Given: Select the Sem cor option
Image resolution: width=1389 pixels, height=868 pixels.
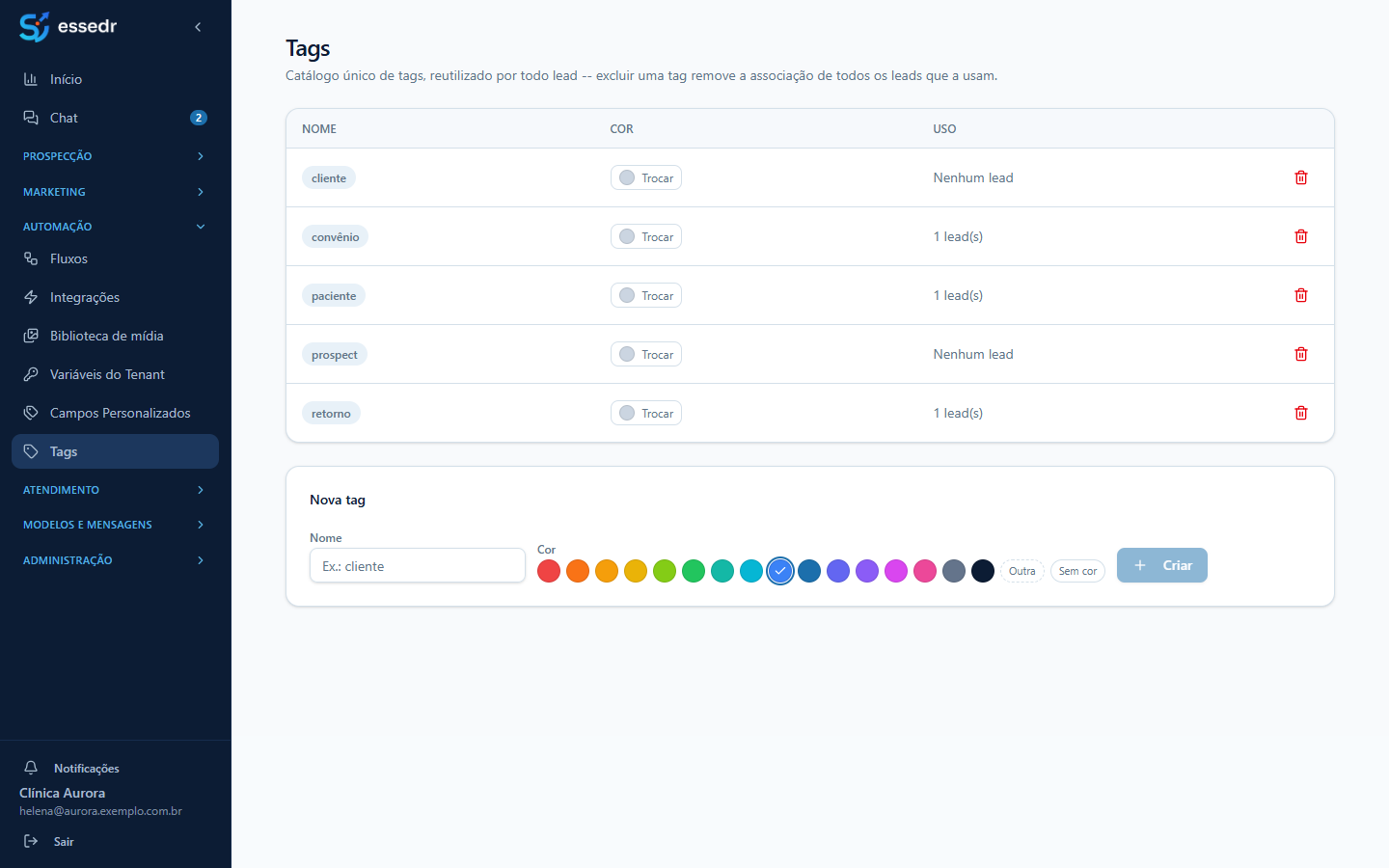Looking at the screenshot, I should [1077, 571].
